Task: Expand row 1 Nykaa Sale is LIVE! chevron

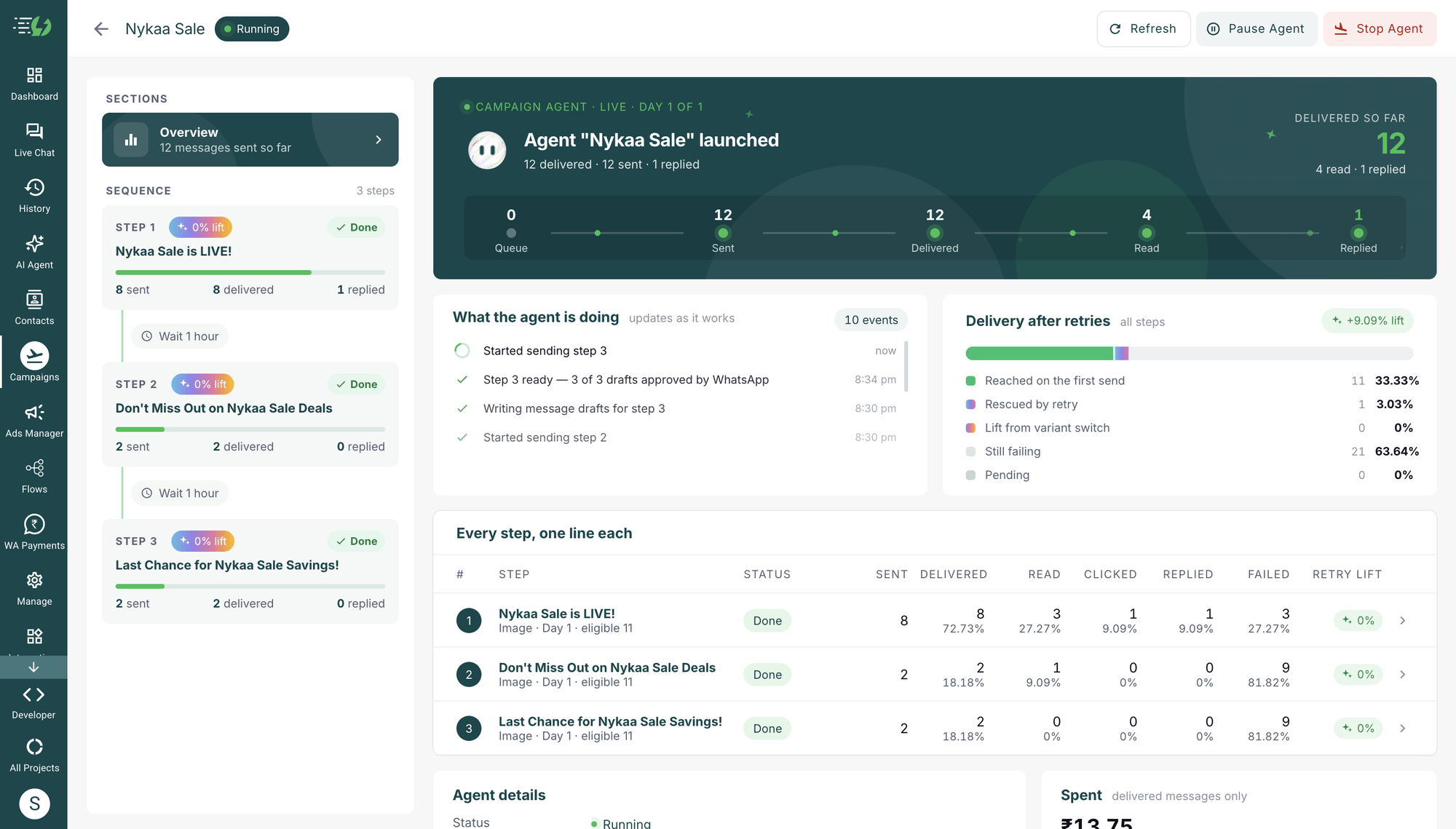Action: coord(1402,621)
